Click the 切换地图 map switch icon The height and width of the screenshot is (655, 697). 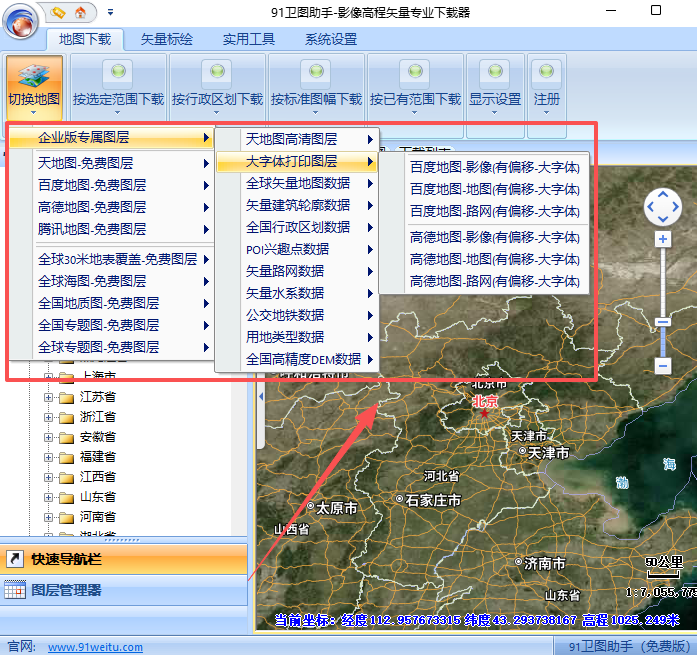point(34,75)
